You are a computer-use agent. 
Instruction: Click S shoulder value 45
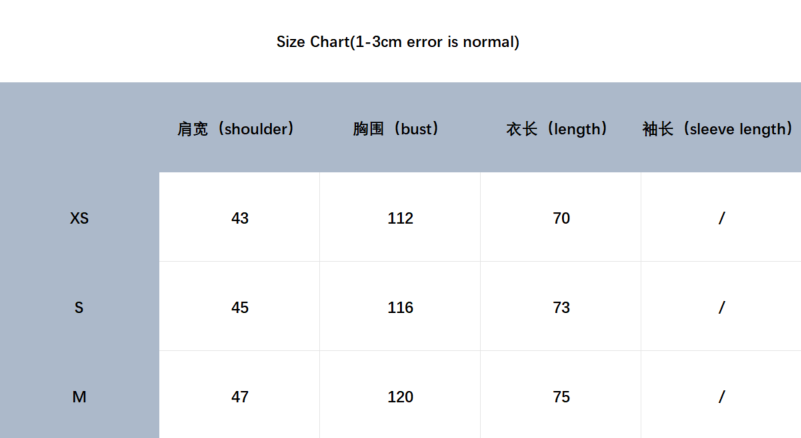click(x=240, y=308)
